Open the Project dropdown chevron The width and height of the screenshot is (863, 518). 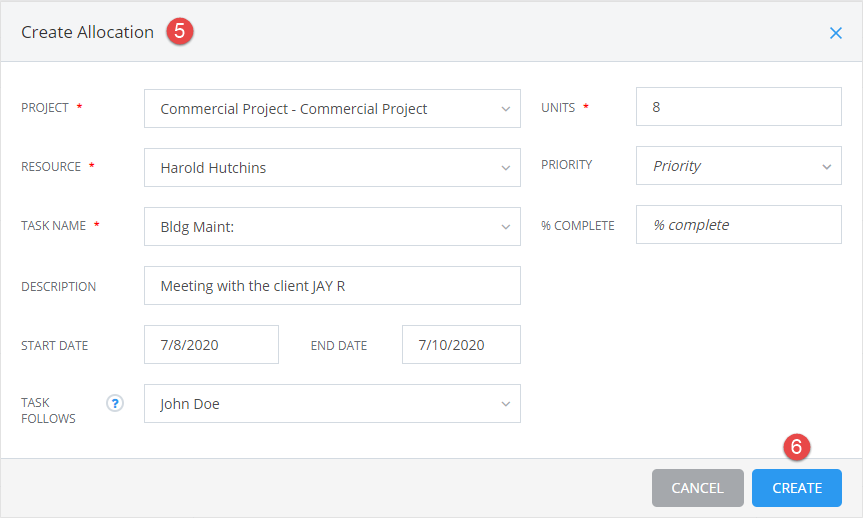tap(505, 109)
